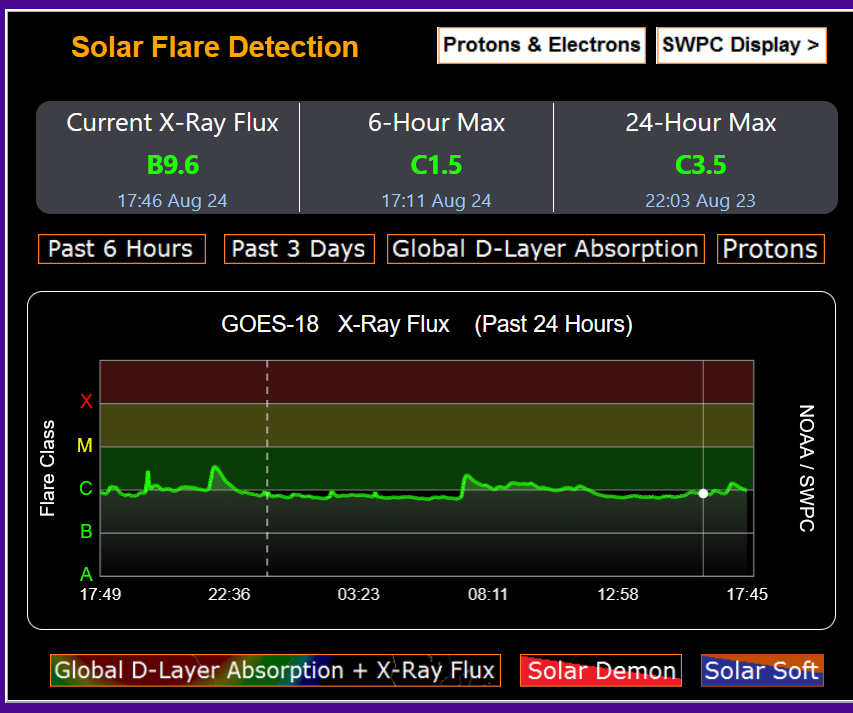Viewport: 853px width, 713px height.
Task: Click the A flare class axis label
Action: (86, 574)
